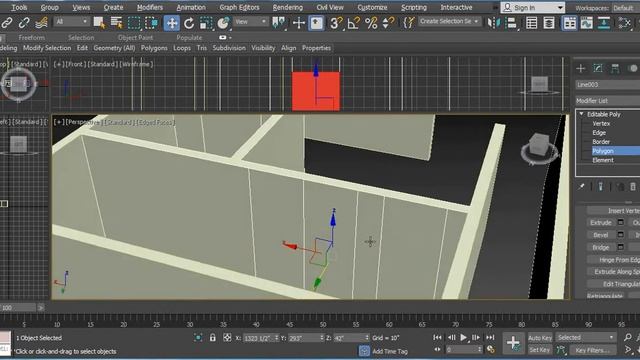Open Curve Editor icon
The width and height of the screenshot is (640, 360).
[587, 23]
